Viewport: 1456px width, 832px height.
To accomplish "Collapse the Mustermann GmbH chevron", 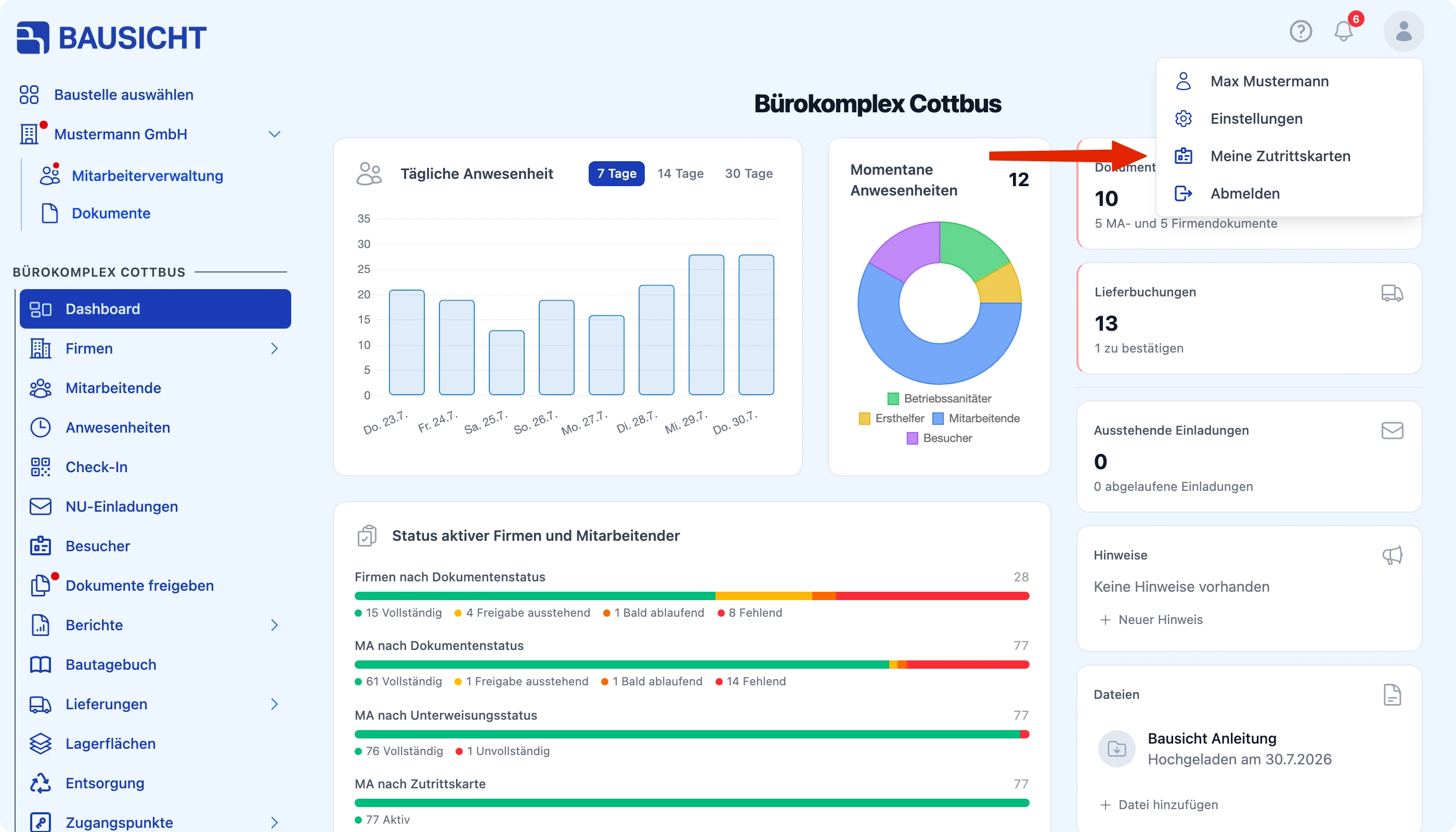I will click(274, 134).
